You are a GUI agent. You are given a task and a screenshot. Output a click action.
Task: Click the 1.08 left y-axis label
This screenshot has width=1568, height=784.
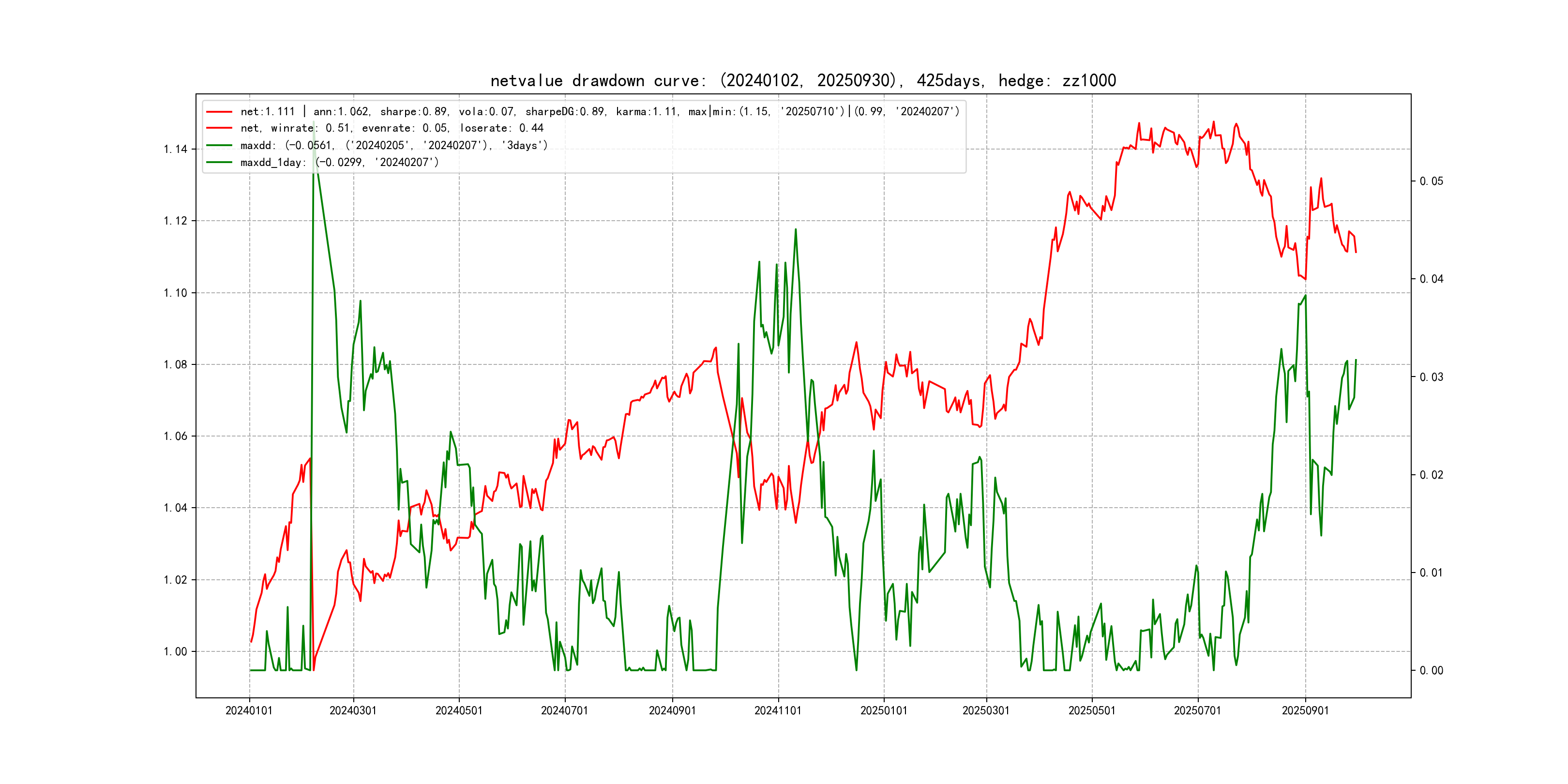click(x=175, y=364)
